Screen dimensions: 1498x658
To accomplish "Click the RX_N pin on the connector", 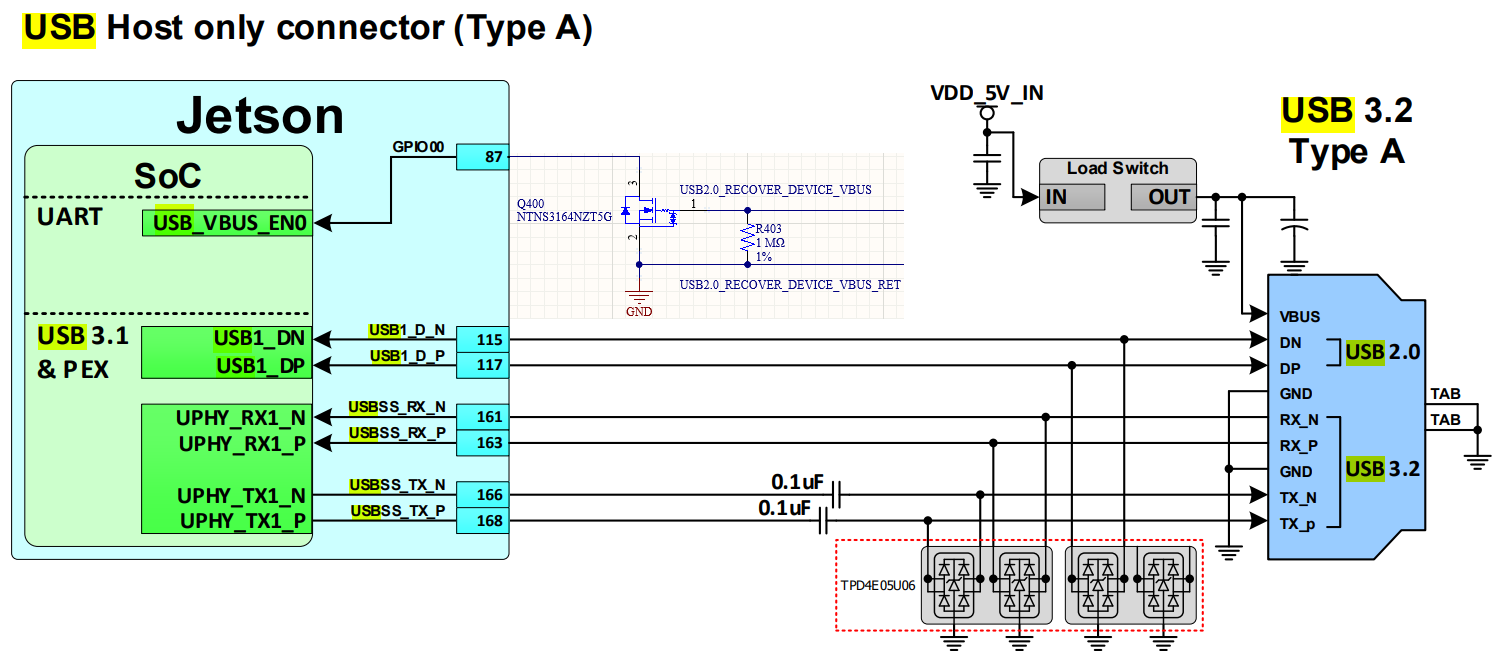I will (1299, 419).
